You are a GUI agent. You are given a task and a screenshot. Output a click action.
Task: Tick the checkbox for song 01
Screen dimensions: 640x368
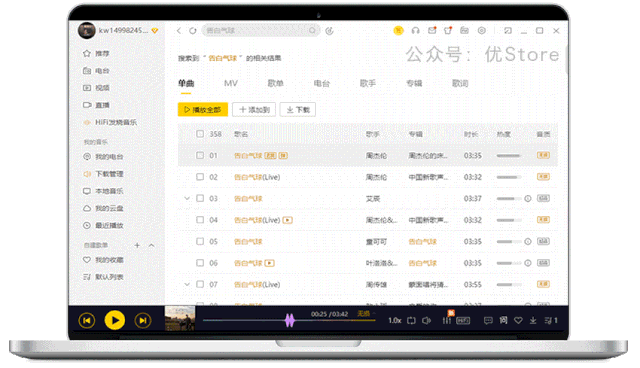pos(200,155)
